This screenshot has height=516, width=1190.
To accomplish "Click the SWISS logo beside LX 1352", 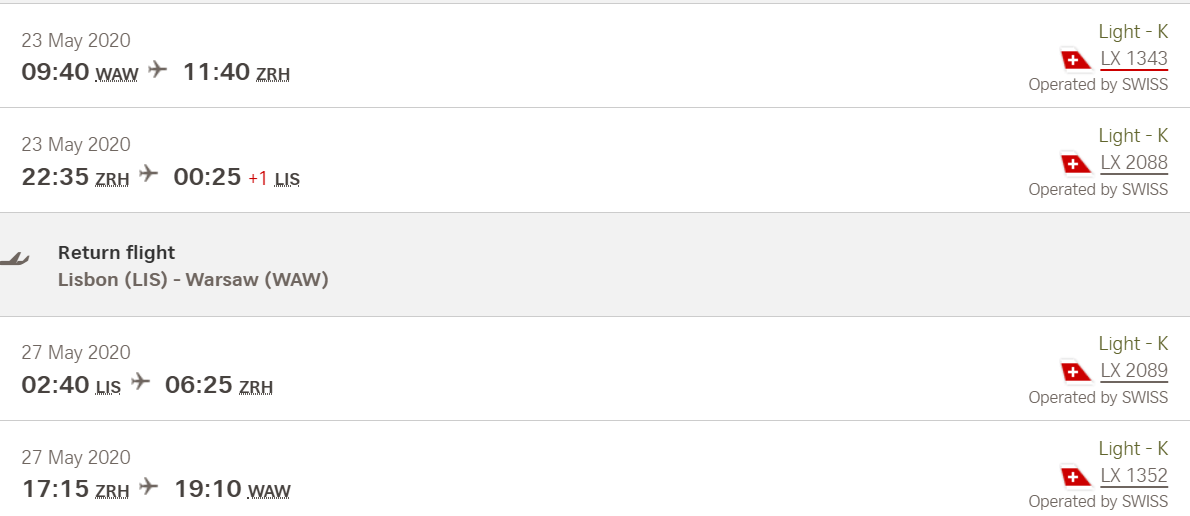I will (x=1076, y=476).
